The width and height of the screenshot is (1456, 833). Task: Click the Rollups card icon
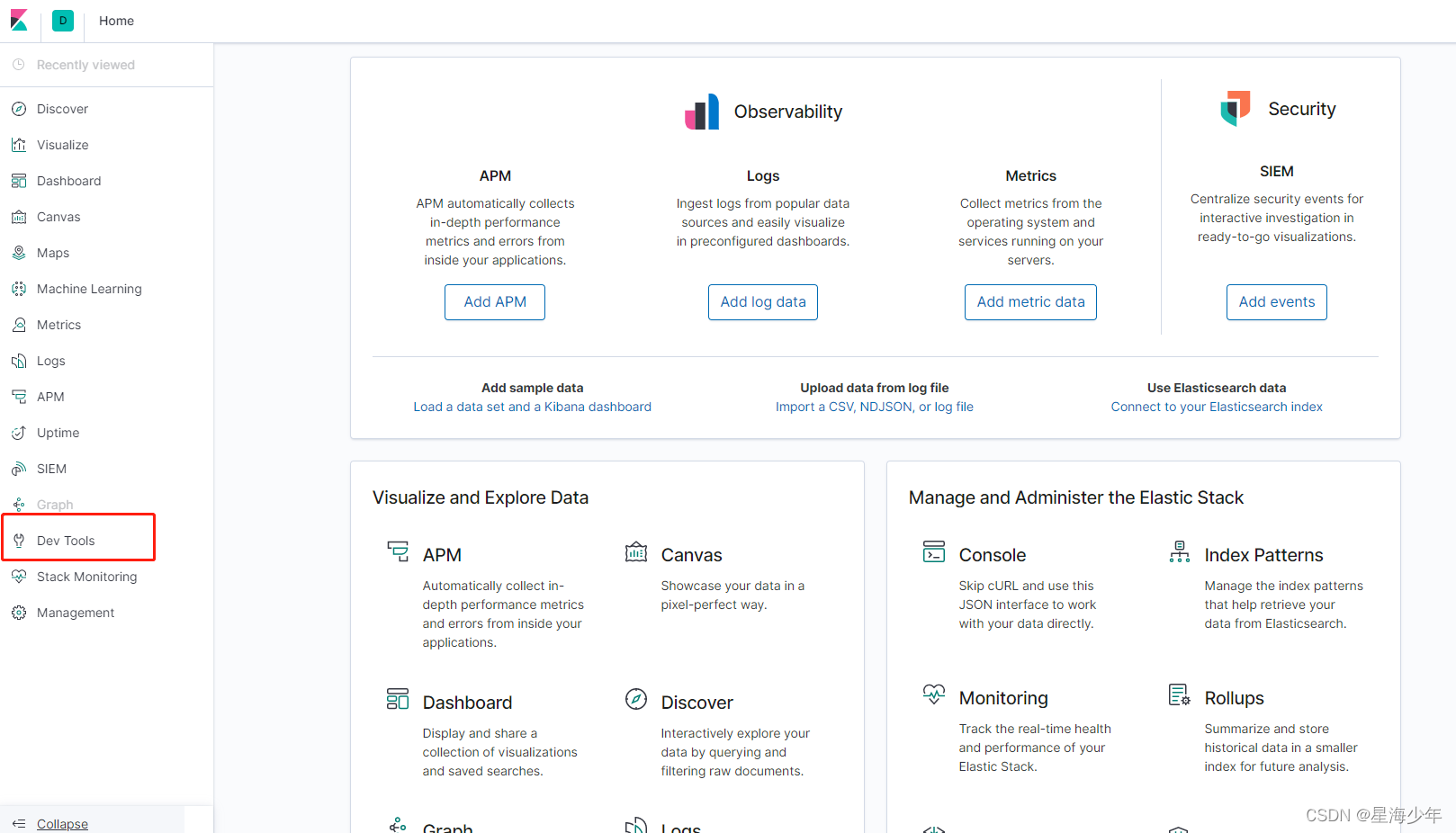1180,694
